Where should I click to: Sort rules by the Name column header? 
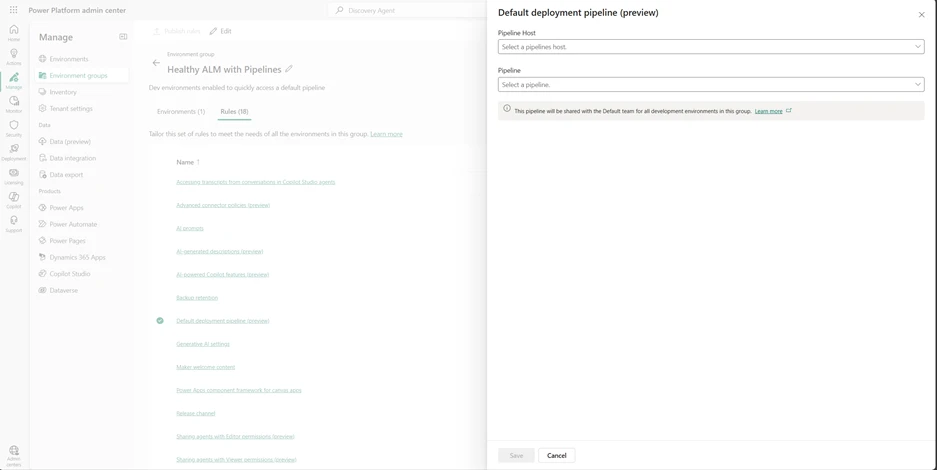[185, 162]
